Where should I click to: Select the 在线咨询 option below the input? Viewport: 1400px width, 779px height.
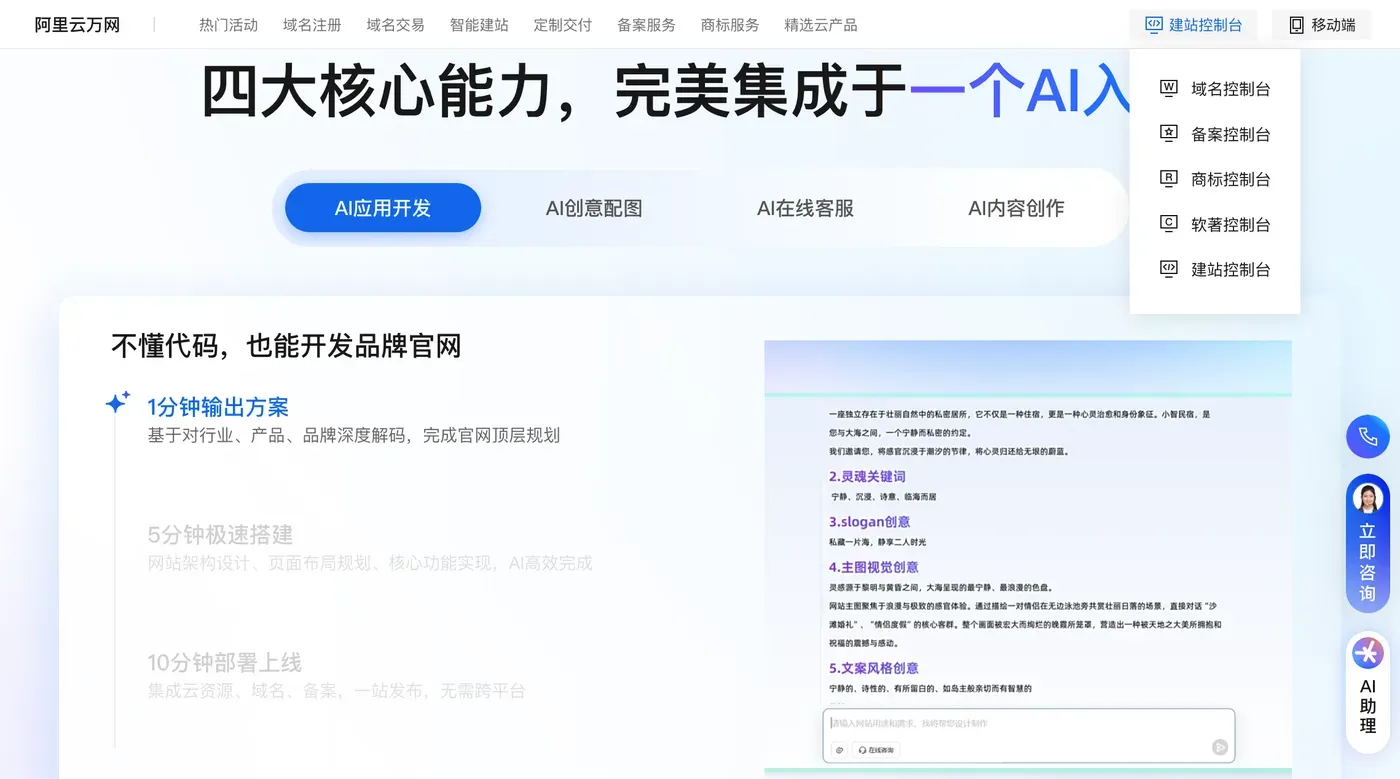[x=875, y=749]
